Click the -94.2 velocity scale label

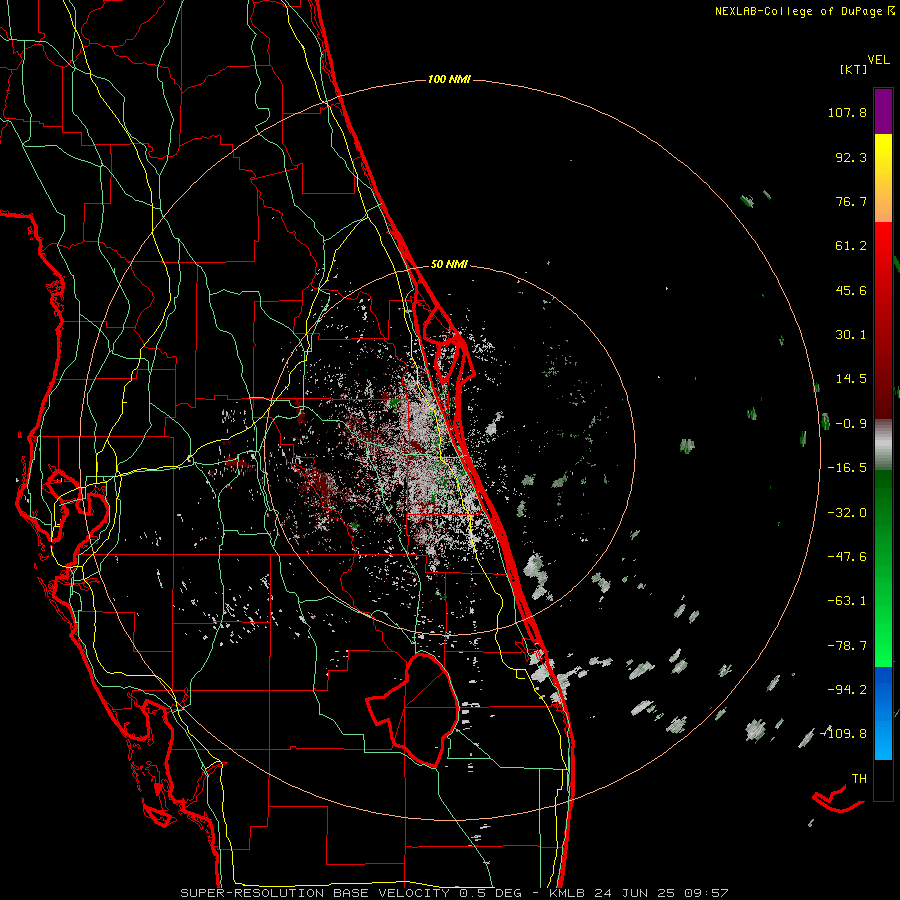click(x=847, y=690)
